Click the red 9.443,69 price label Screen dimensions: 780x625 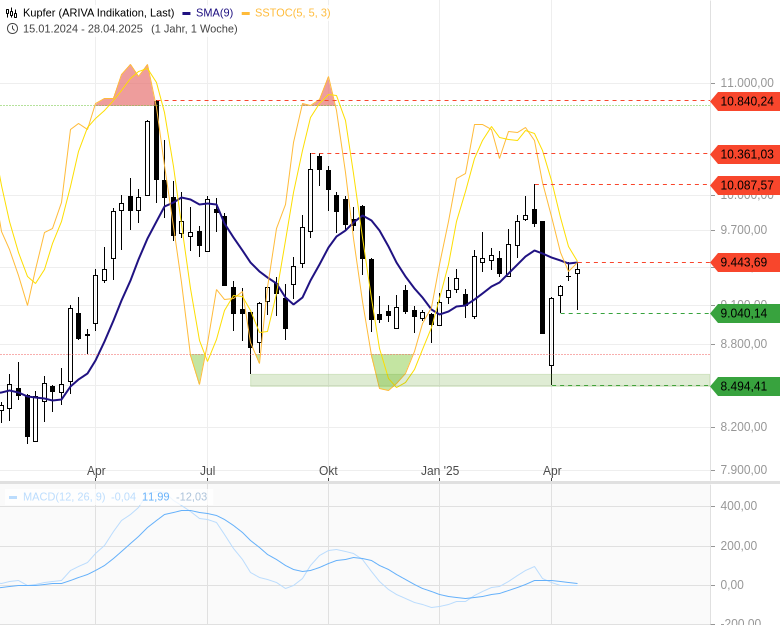[x=745, y=262]
